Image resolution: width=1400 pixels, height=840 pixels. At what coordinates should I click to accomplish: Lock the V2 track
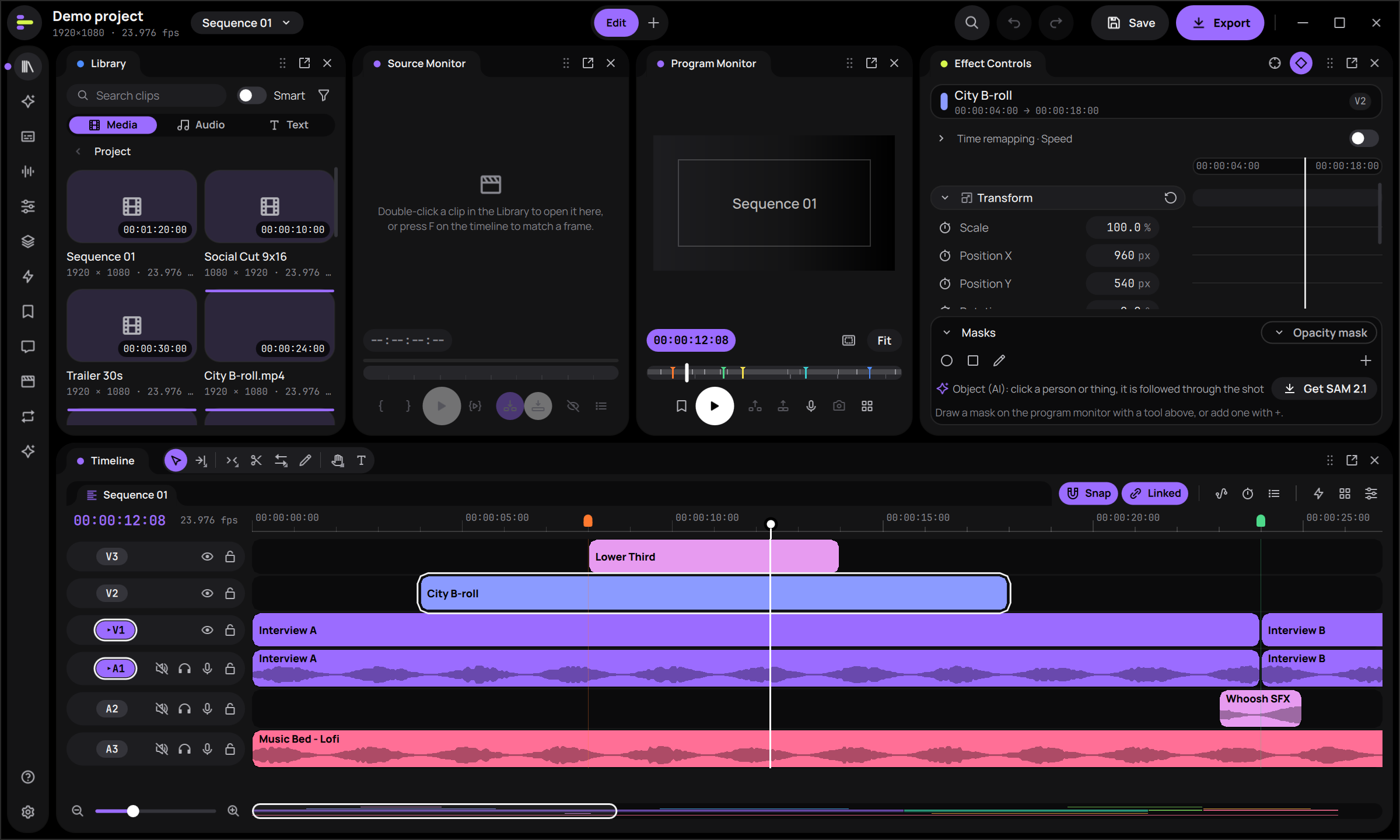[x=230, y=593]
